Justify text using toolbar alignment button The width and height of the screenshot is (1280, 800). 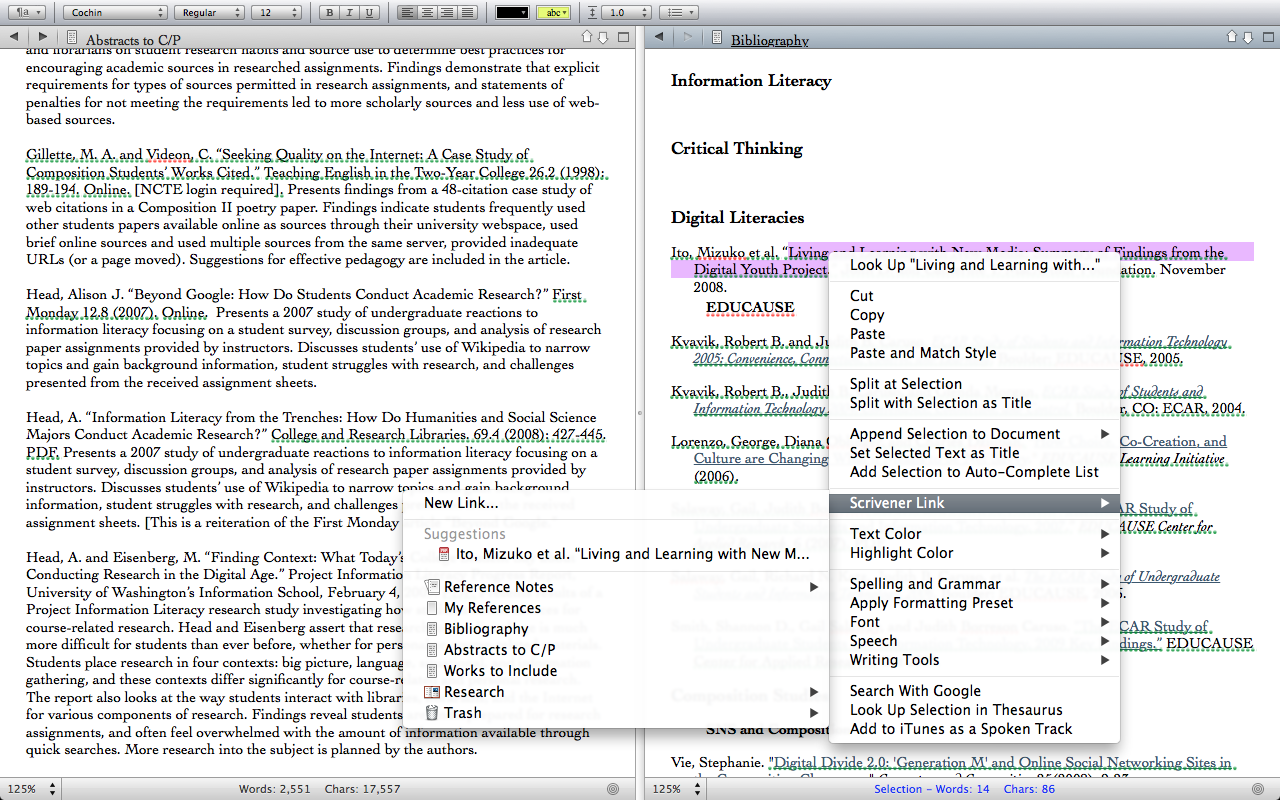468,13
